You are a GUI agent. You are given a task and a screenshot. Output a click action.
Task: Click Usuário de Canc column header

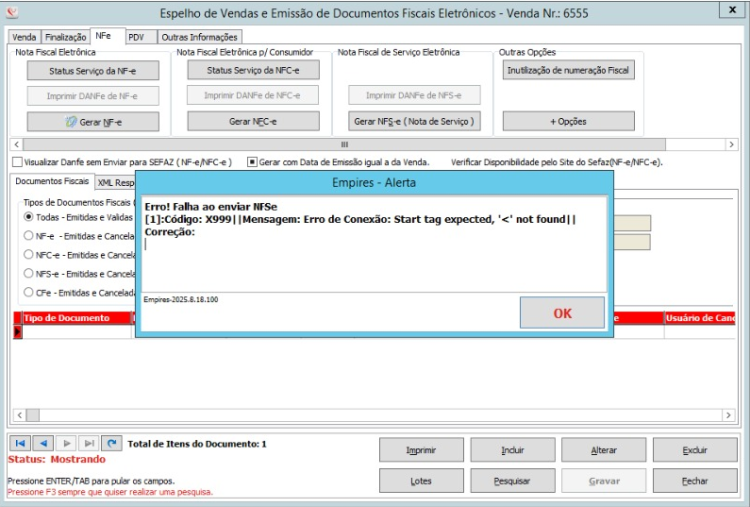click(x=700, y=318)
